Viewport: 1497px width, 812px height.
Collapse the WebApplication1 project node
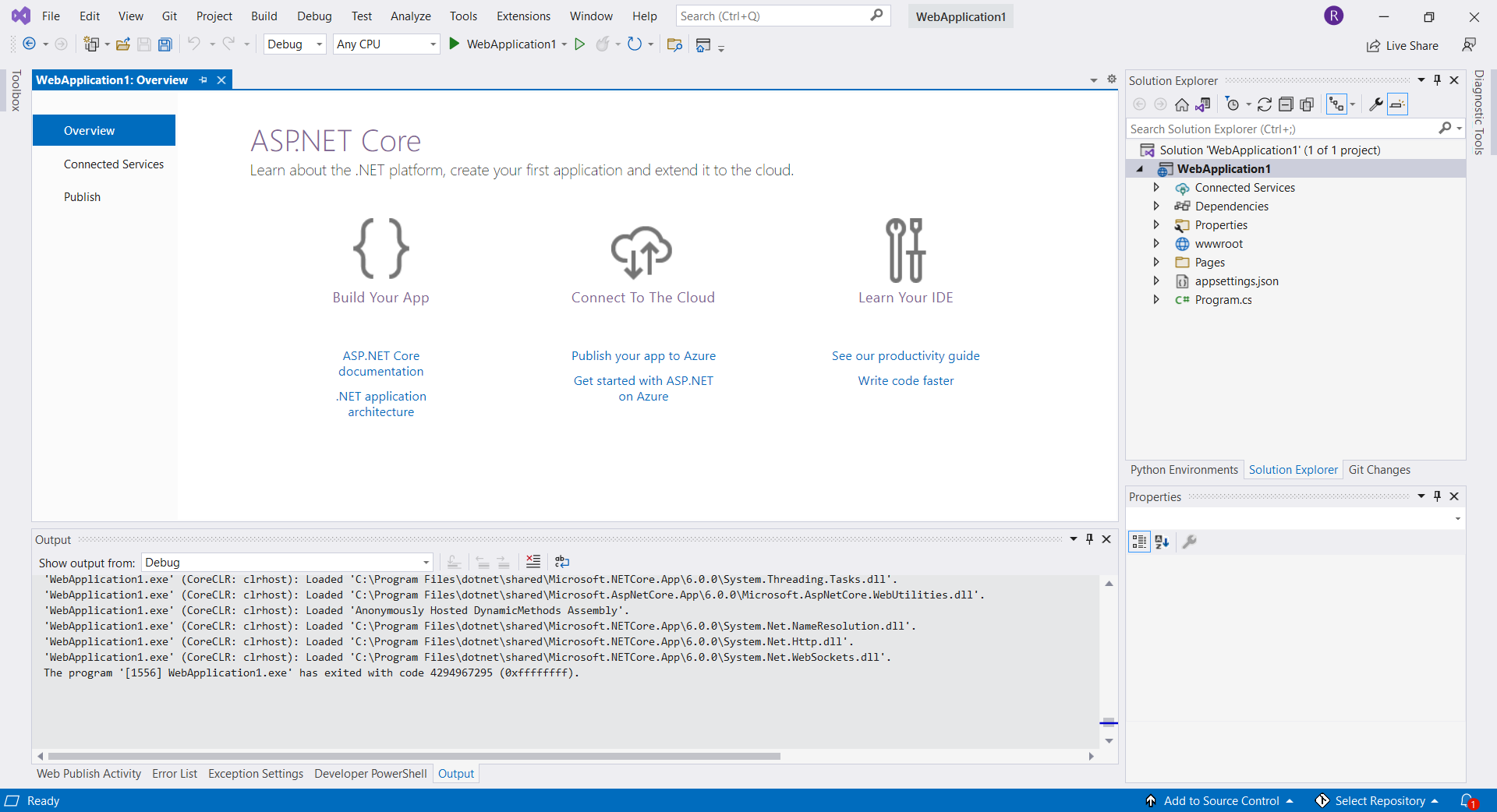pos(1140,169)
